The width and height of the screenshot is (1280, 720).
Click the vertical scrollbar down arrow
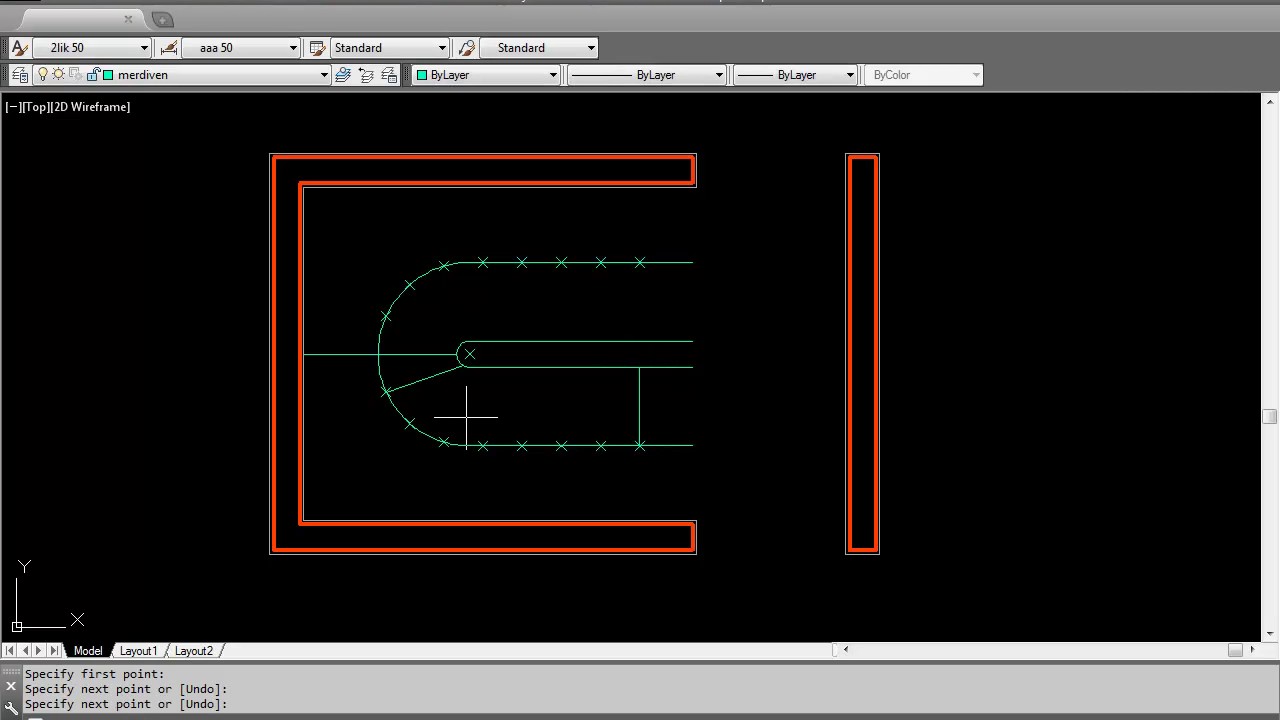click(1270, 633)
